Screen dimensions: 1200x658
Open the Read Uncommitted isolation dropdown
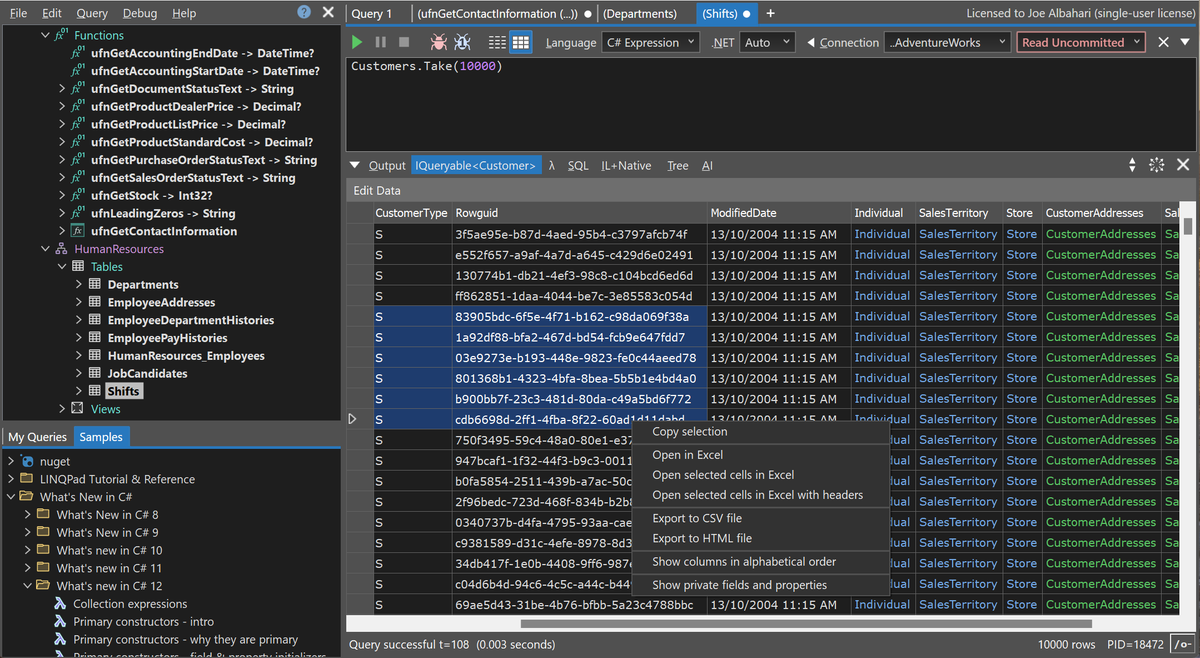(1081, 43)
